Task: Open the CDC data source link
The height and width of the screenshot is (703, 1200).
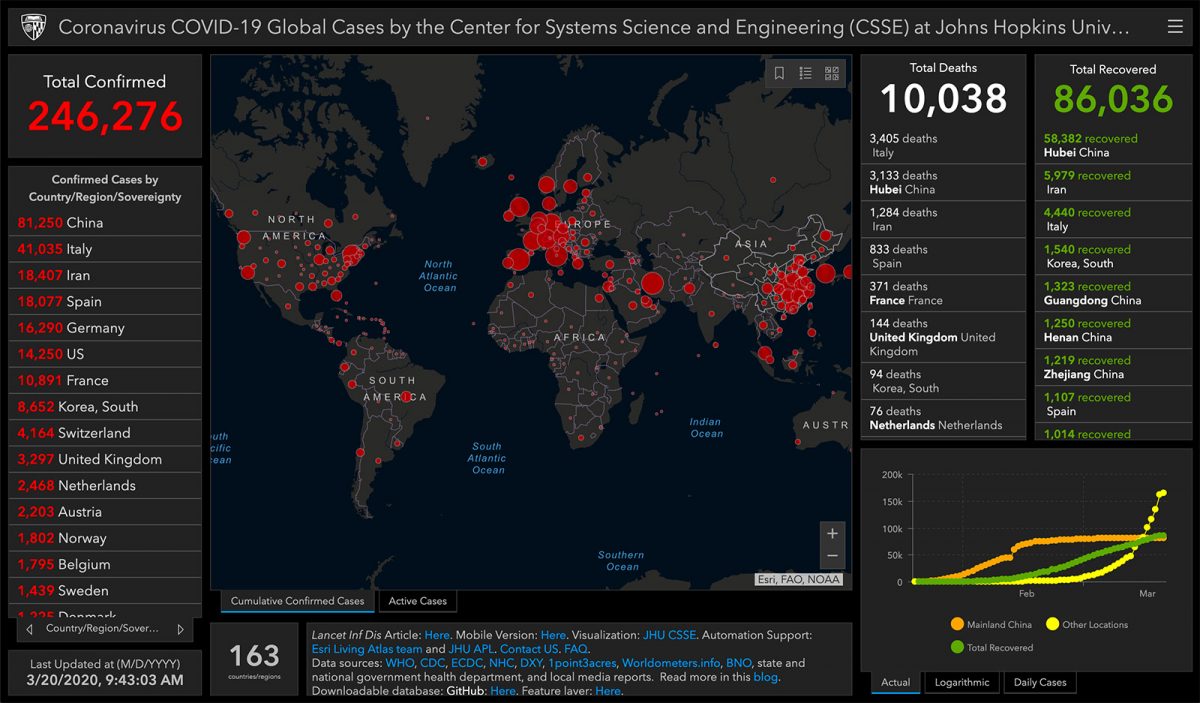Action: (432, 663)
